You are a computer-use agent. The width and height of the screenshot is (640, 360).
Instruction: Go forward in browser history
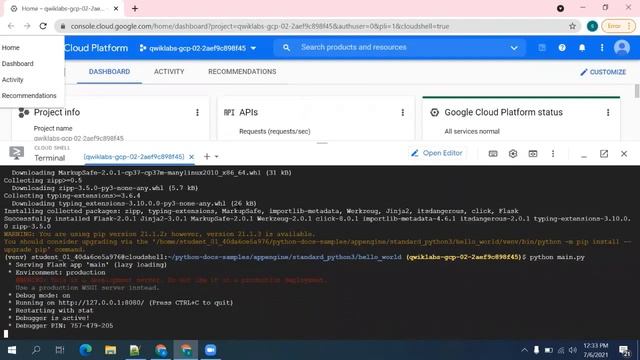27,26
